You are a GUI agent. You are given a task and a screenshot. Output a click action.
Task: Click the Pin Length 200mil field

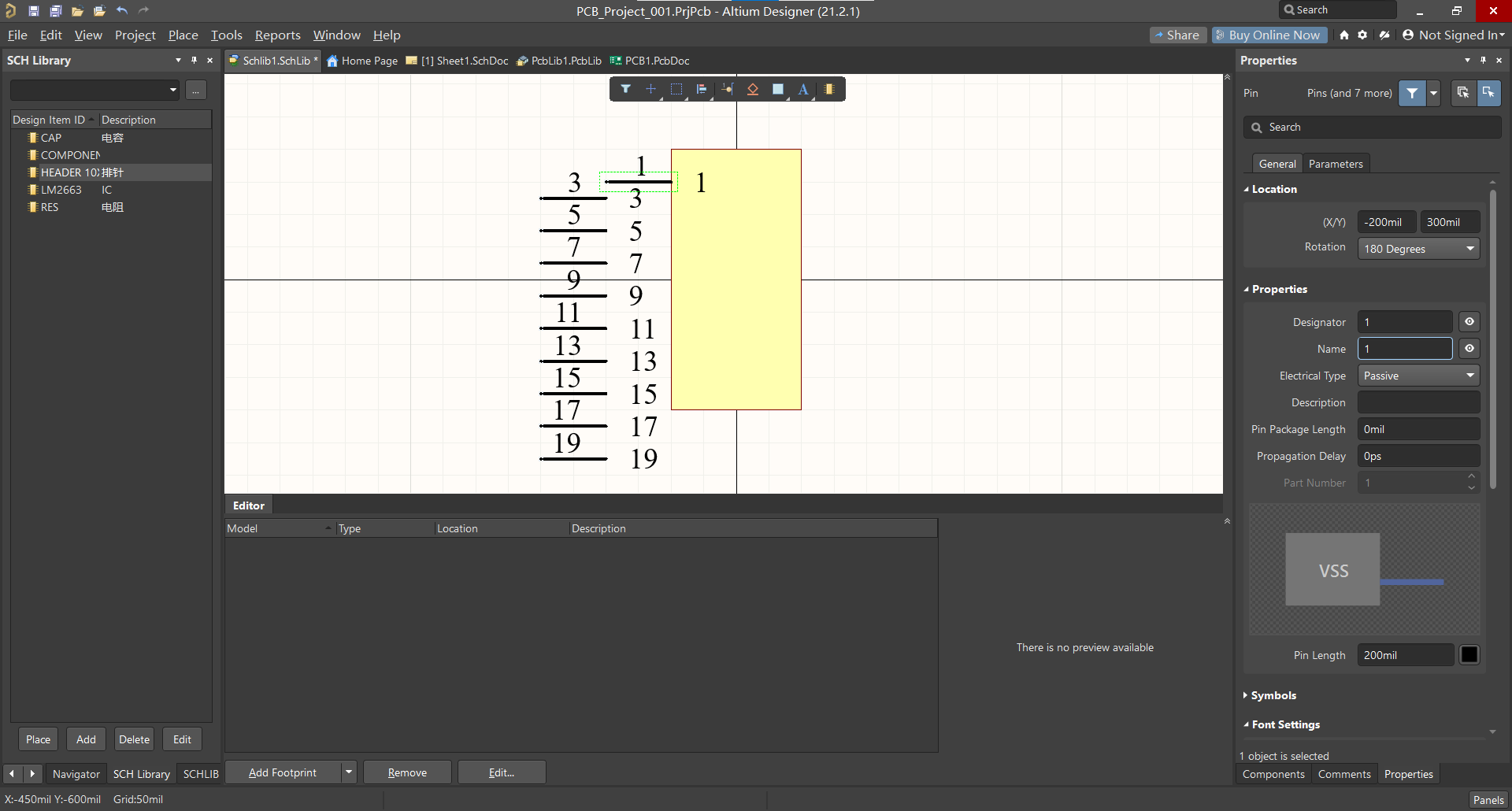[1406, 655]
